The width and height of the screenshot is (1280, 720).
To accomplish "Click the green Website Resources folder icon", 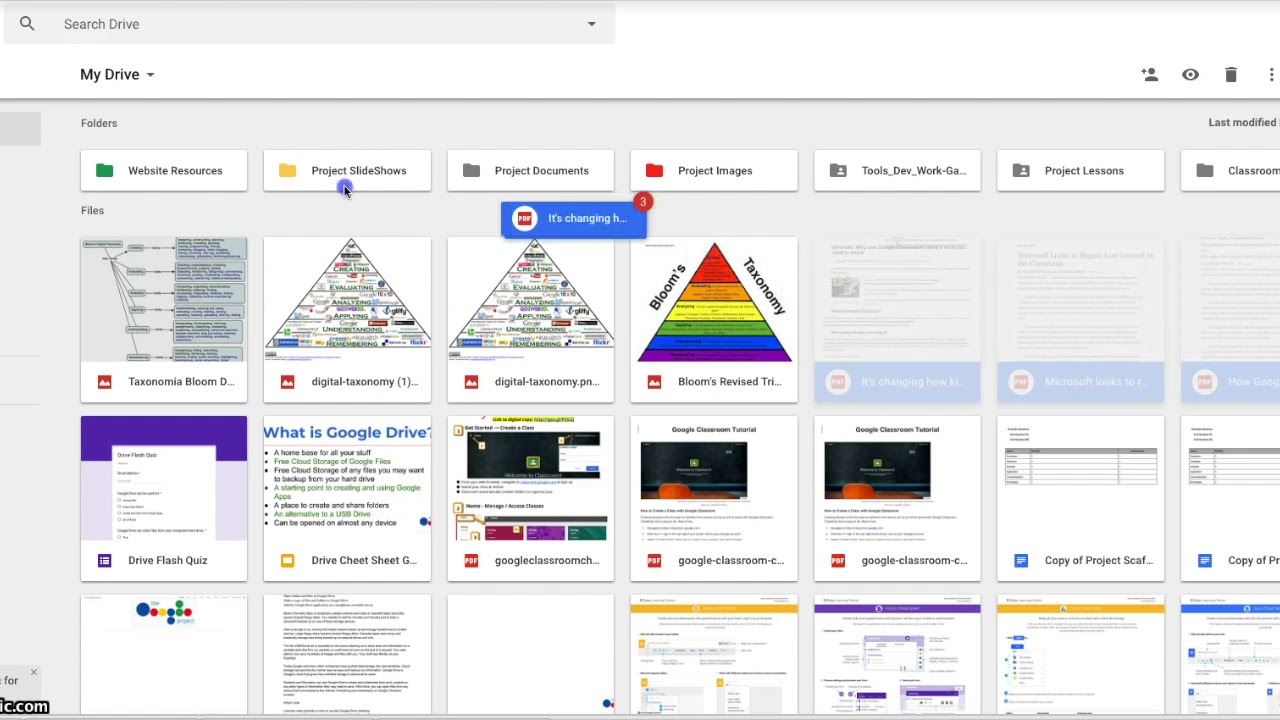I will pos(104,171).
